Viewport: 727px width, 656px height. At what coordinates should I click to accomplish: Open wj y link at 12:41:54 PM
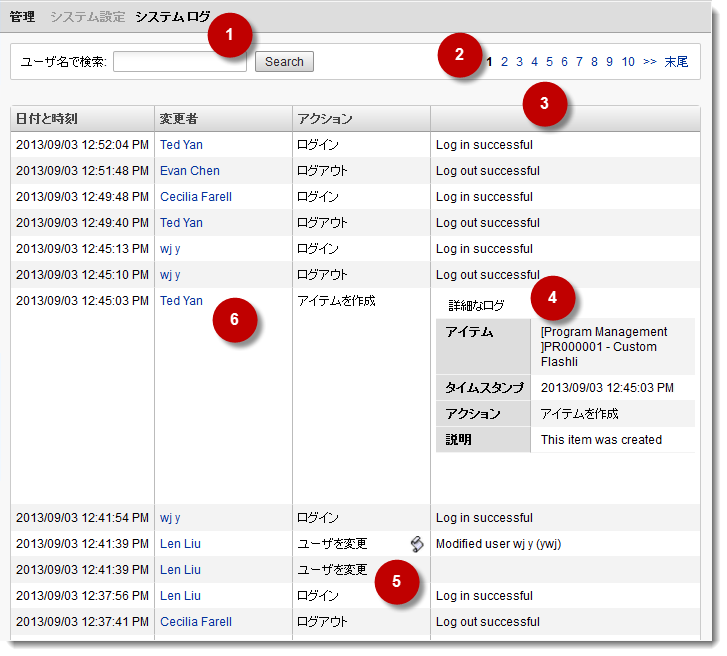[x=170, y=518]
